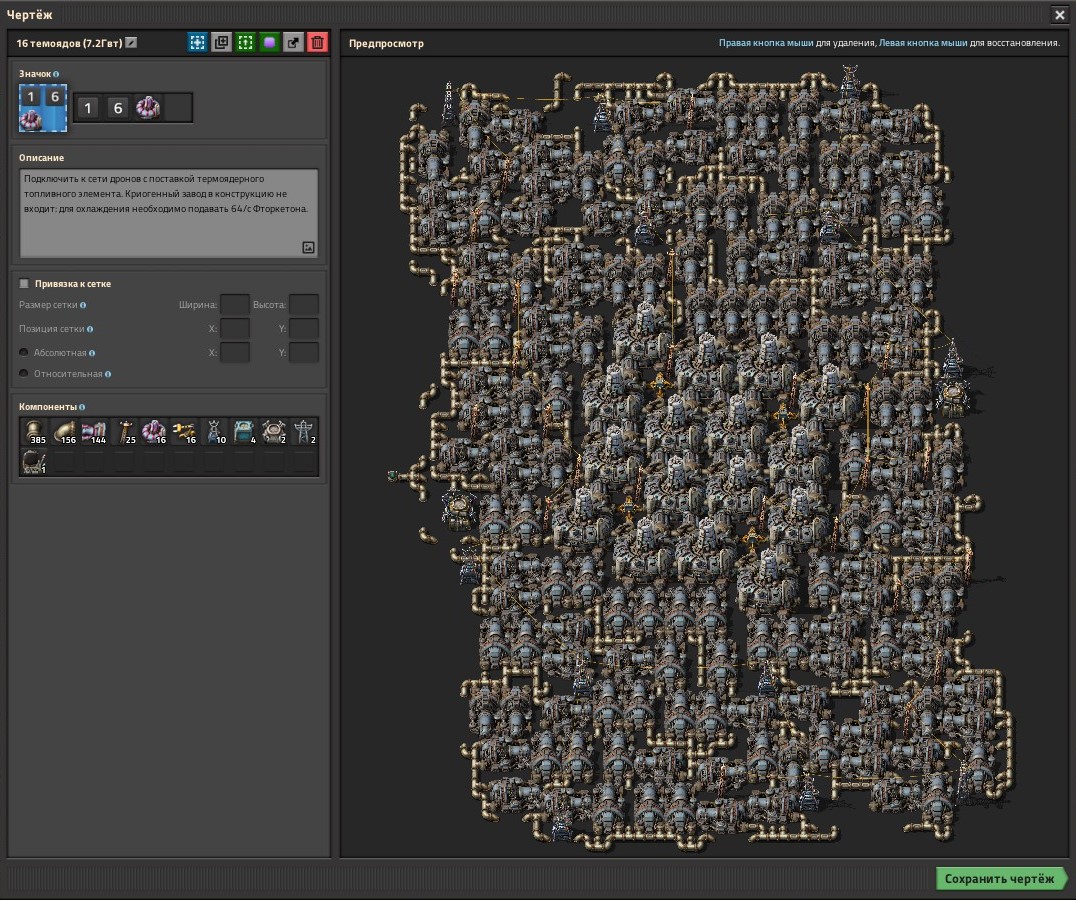The height and width of the screenshot is (900, 1076).
Task: Click blue select new contents icon
Action: [198, 43]
